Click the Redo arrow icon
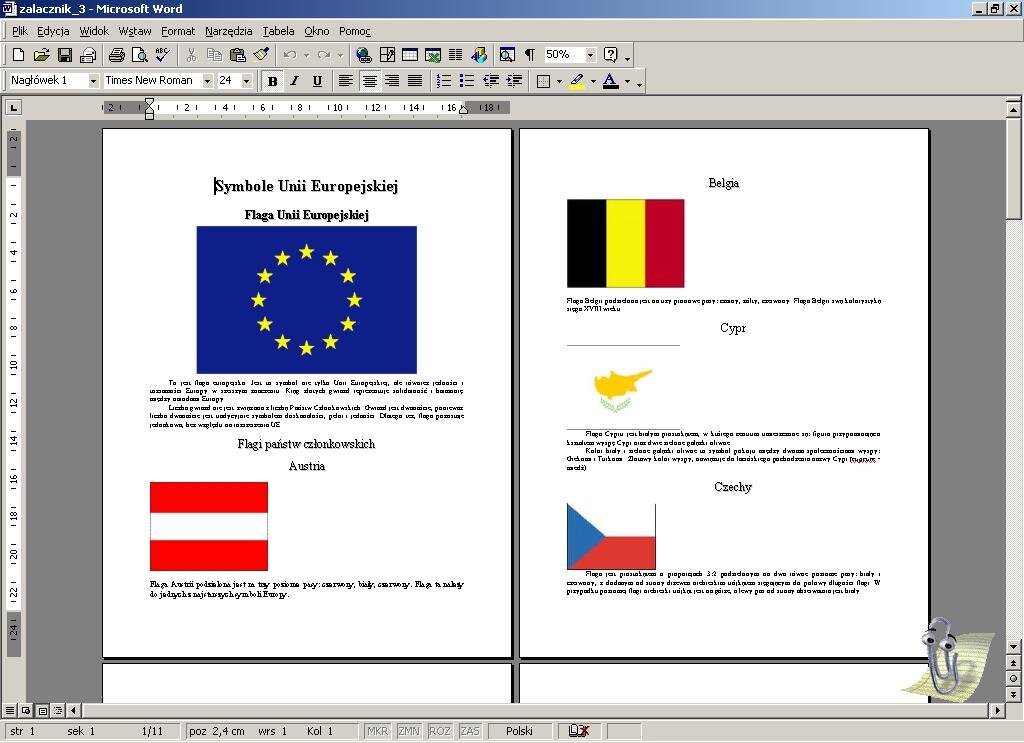Screen dimensions: 1024x743 323,55
